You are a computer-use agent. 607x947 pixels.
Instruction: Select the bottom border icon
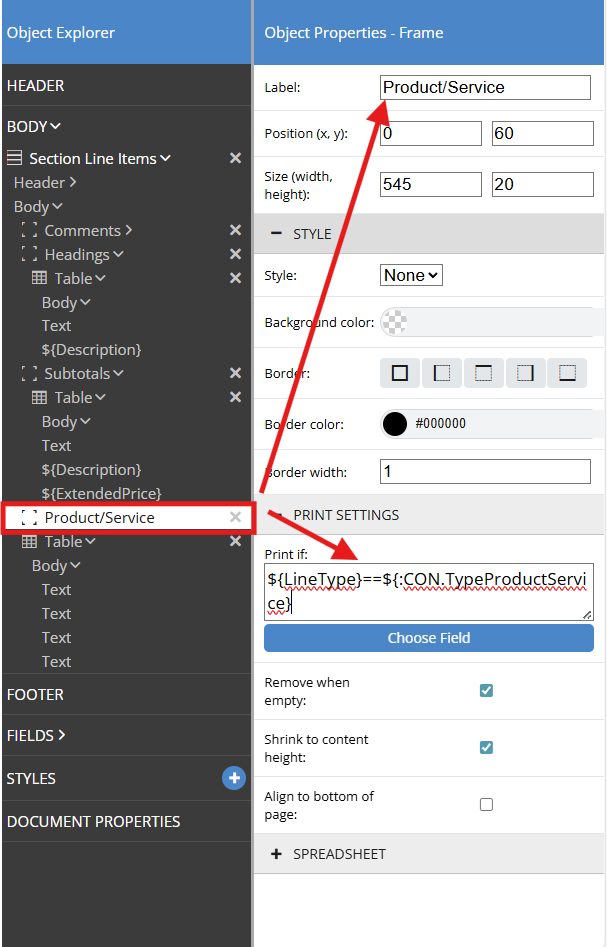coord(567,373)
